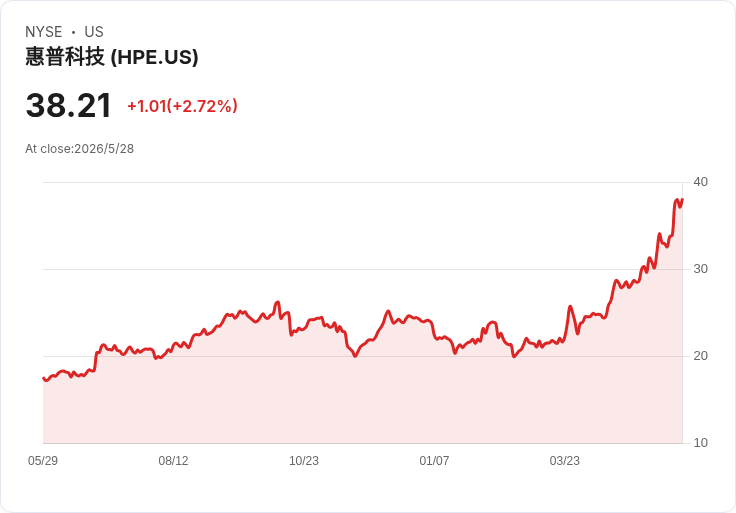The height and width of the screenshot is (513, 736).
Task: Click the 01/07 date axis label
Action: pos(434,460)
